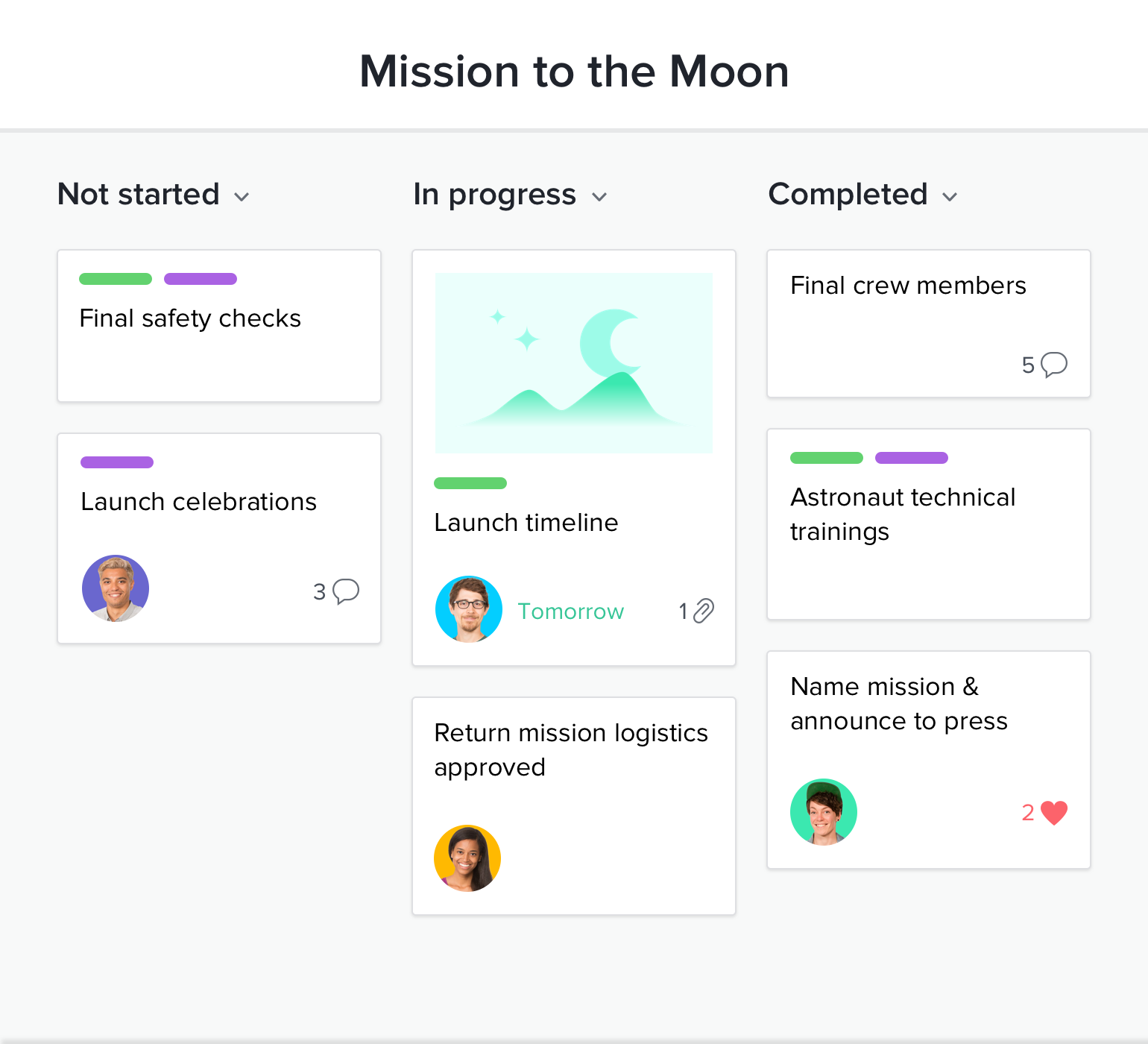This screenshot has height=1044, width=1148.
Task: Click assignee avatar on Return mission logistics
Action: (x=467, y=858)
